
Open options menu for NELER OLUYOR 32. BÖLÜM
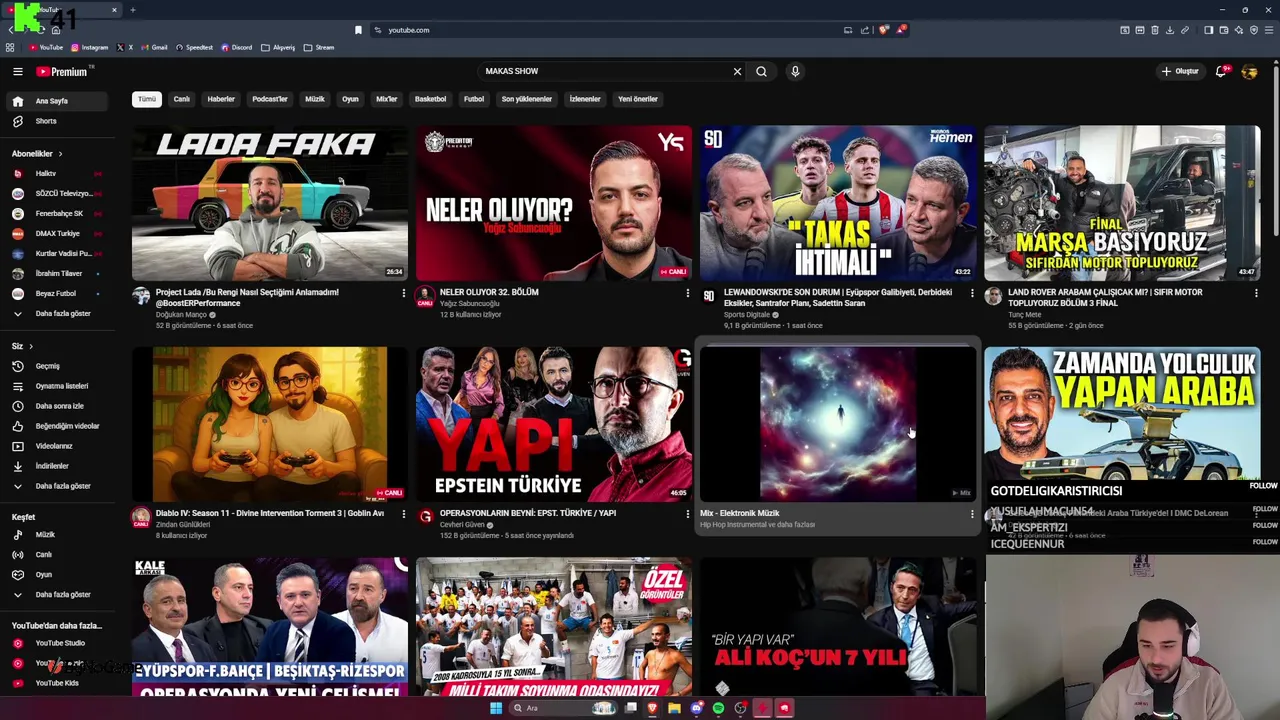click(687, 293)
